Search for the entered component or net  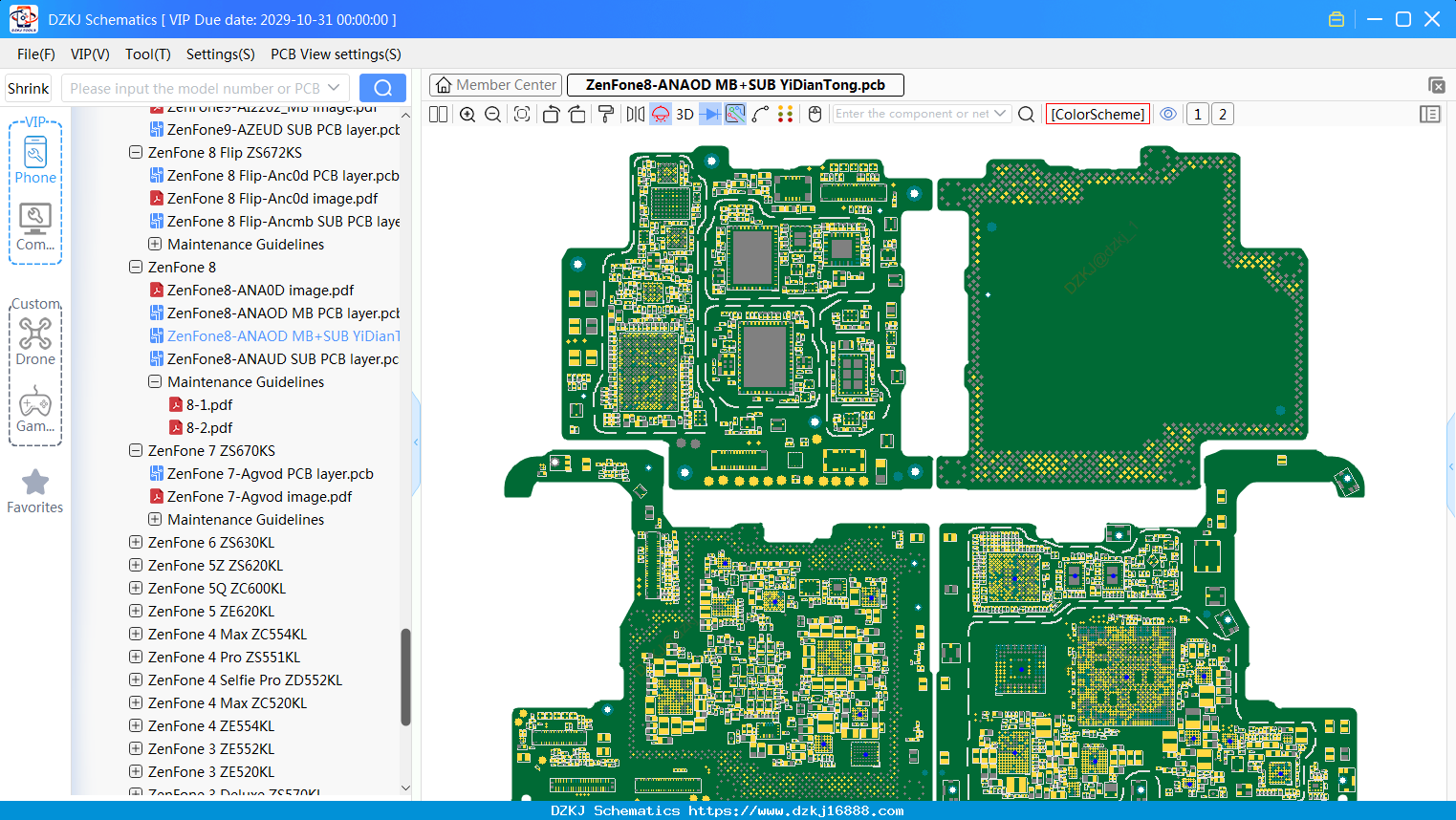pos(1027,115)
